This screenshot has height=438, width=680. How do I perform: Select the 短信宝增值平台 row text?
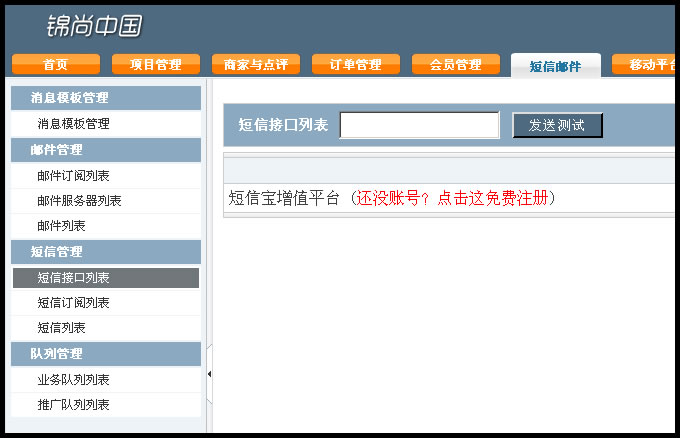click(284, 198)
